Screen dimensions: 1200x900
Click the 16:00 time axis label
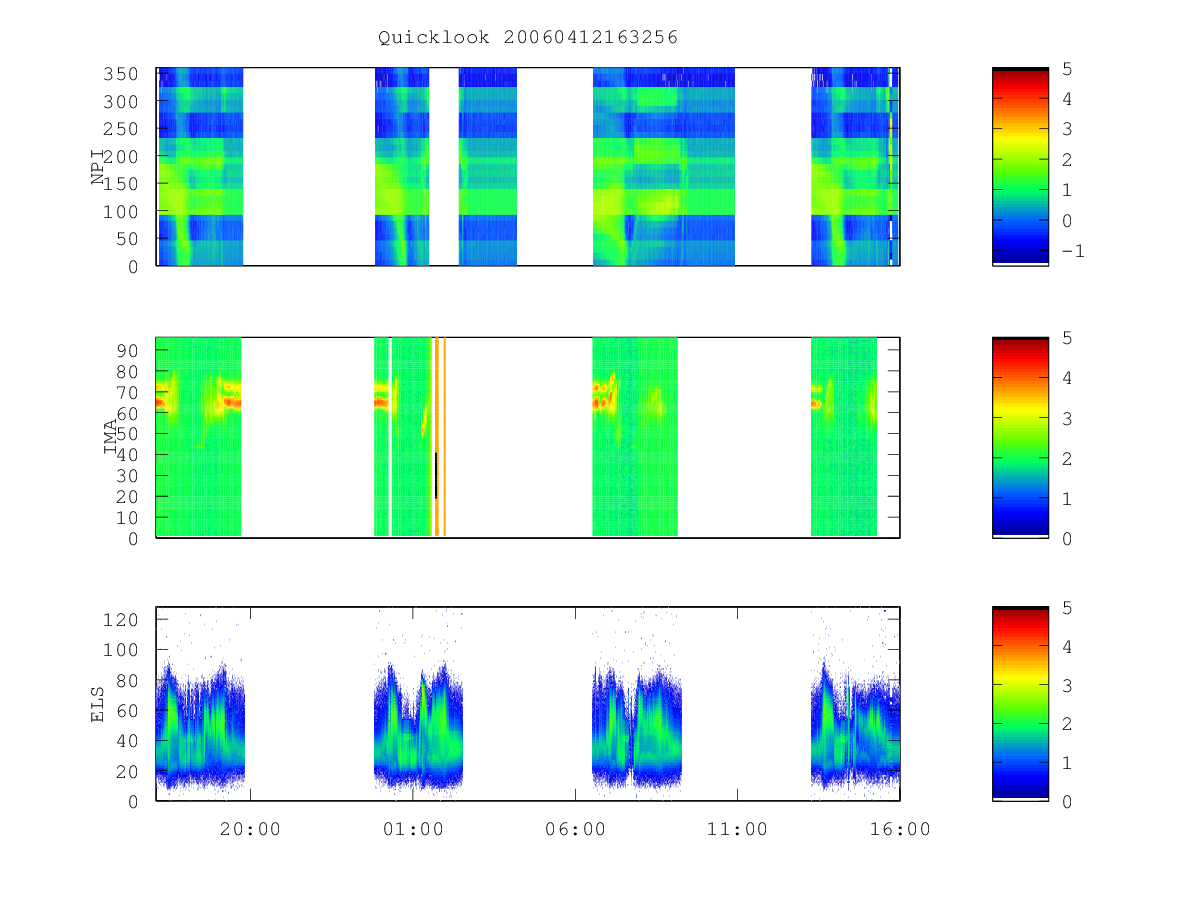(x=900, y=829)
